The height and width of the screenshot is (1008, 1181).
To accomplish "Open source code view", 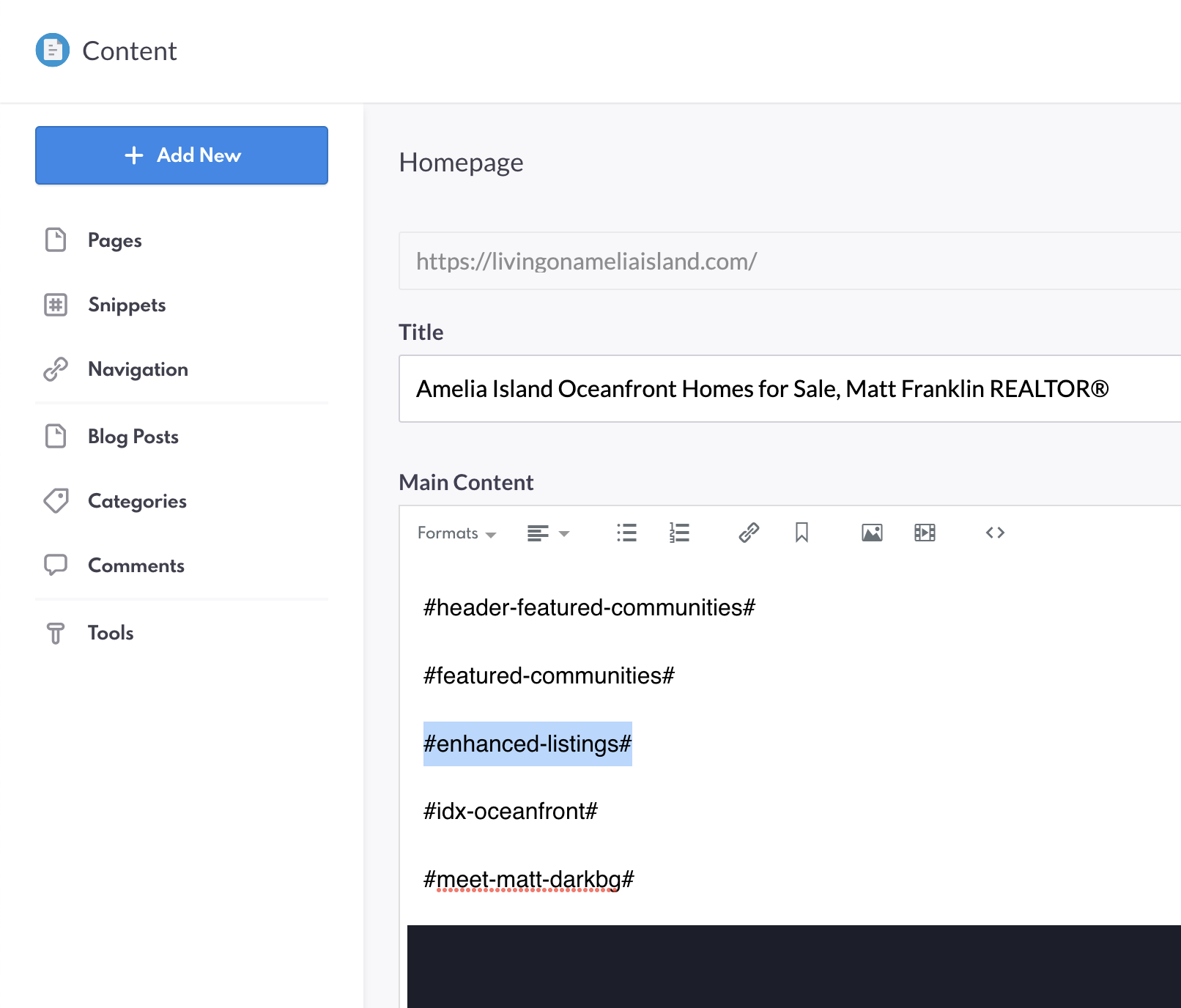I will pyautogui.click(x=995, y=533).
